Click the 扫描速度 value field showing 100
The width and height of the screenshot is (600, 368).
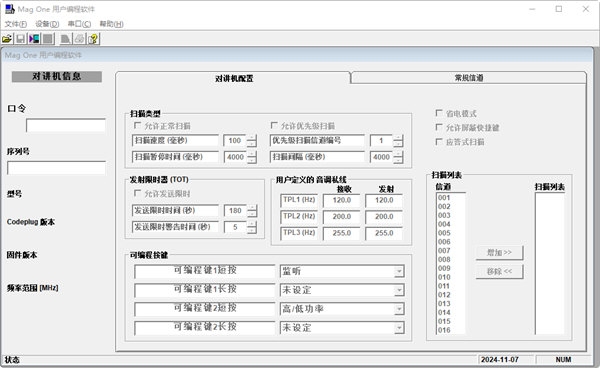(235, 141)
